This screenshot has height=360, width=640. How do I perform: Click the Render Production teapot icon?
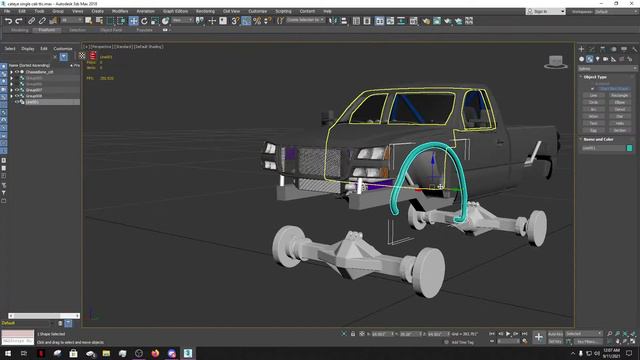point(447,21)
